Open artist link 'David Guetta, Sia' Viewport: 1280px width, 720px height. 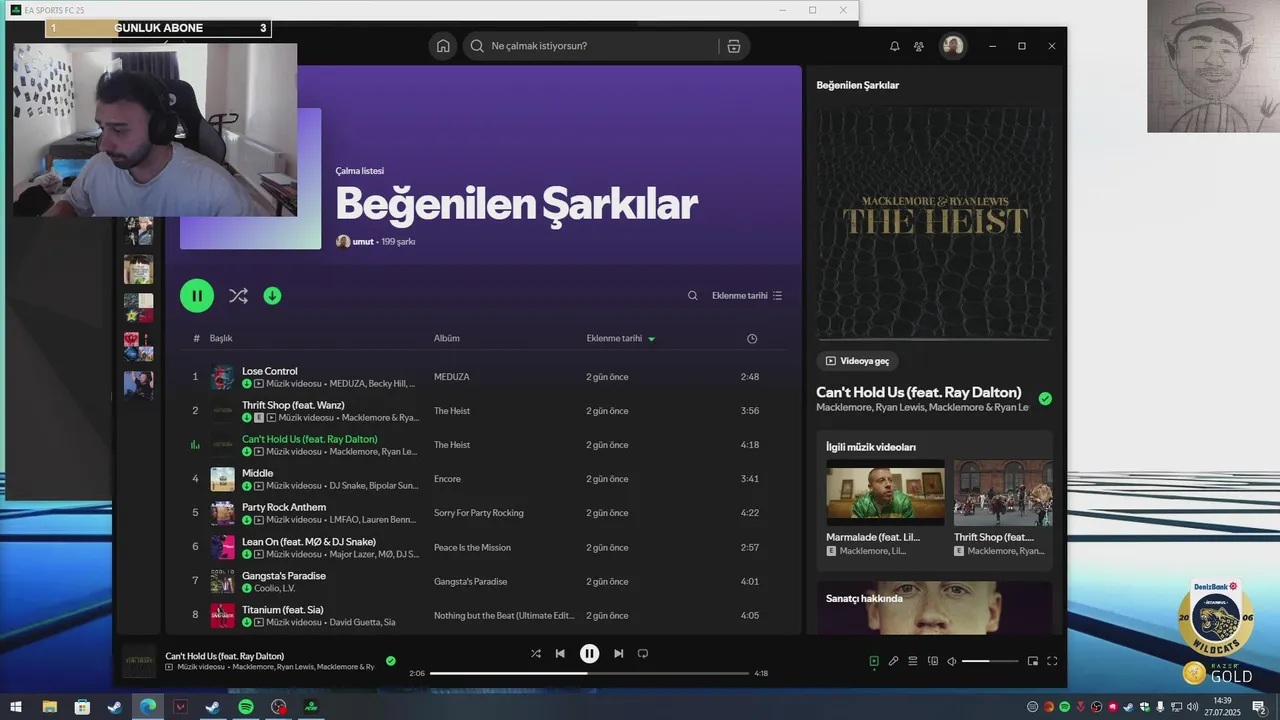(362, 622)
